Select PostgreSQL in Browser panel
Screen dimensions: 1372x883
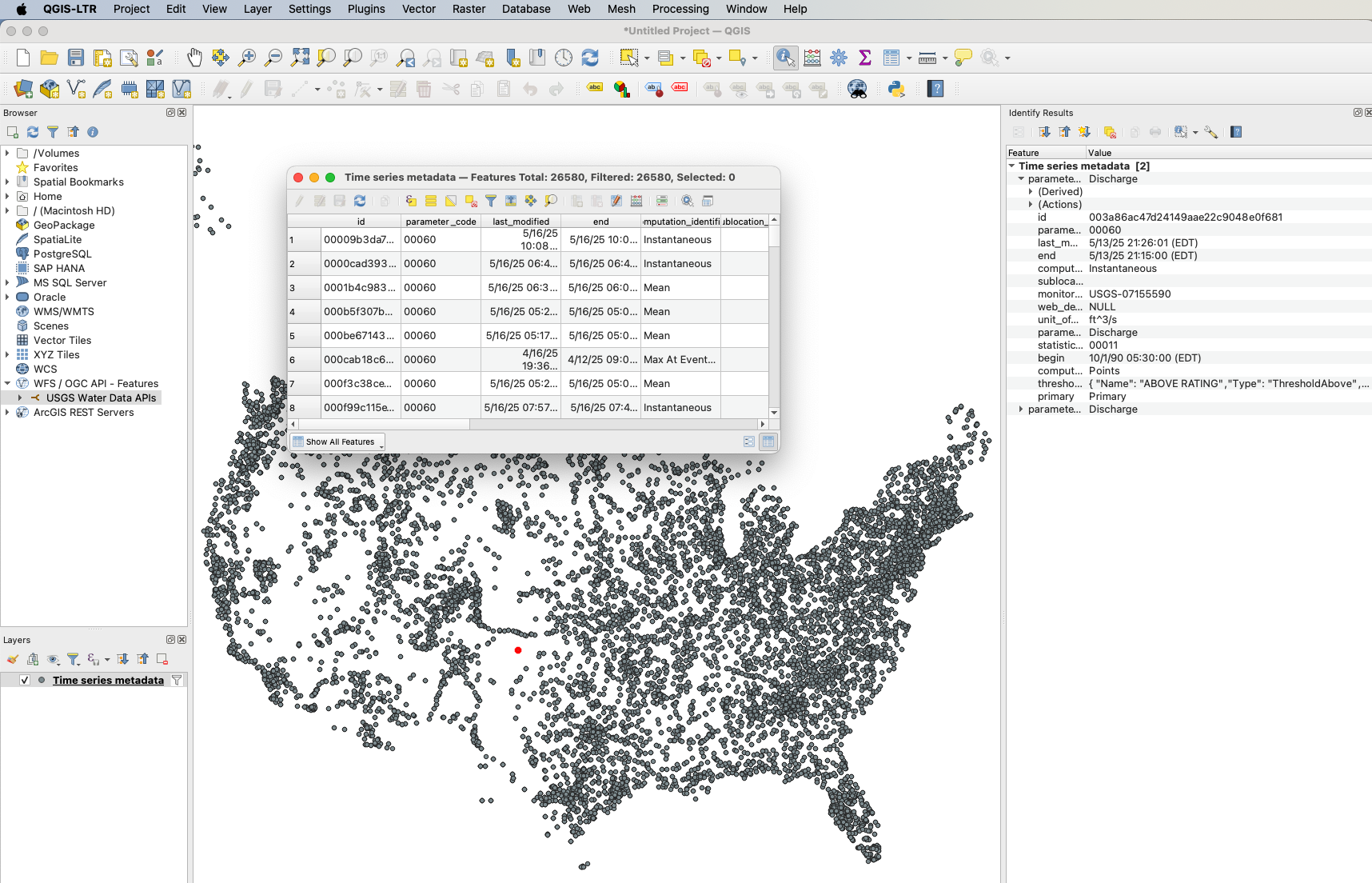(62, 254)
